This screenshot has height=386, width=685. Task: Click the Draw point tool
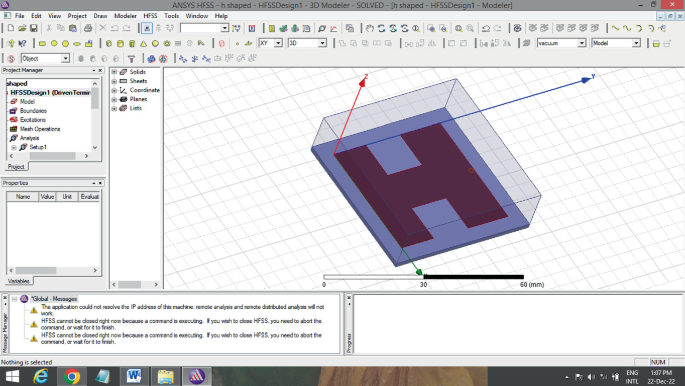point(237,44)
